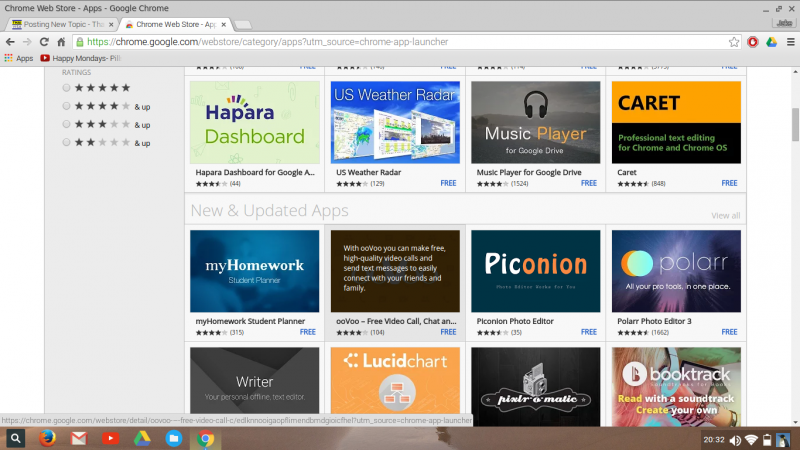The width and height of the screenshot is (800, 450).
Task: Open the launcher search icon on the shelf
Action: 15,438
